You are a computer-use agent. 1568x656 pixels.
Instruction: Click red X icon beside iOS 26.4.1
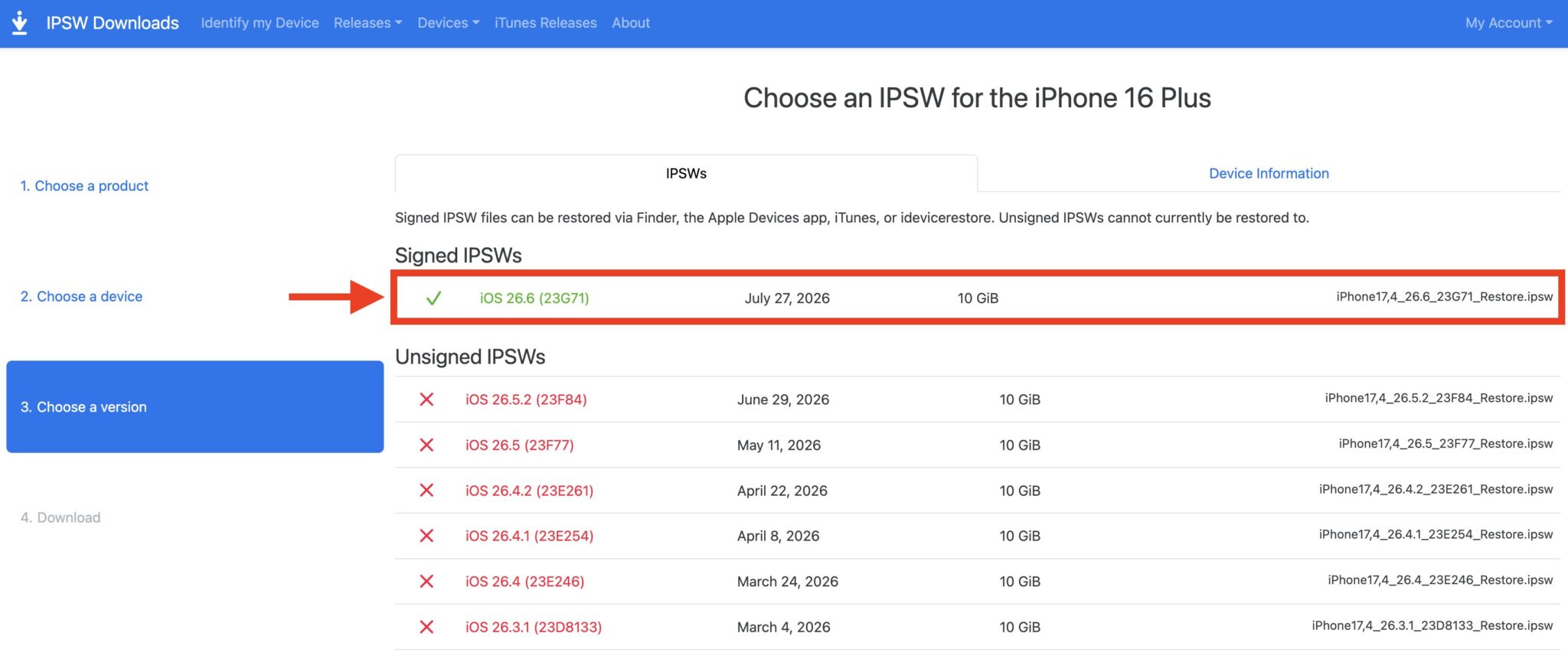(426, 536)
